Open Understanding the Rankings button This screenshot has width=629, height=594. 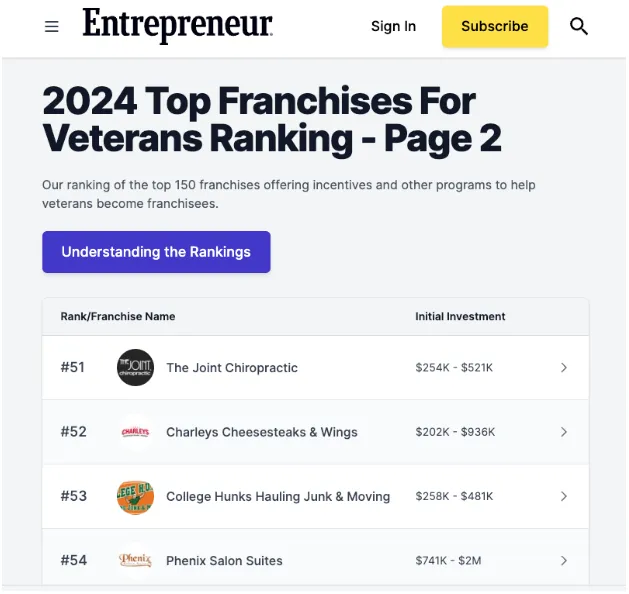pyautogui.click(x=156, y=252)
